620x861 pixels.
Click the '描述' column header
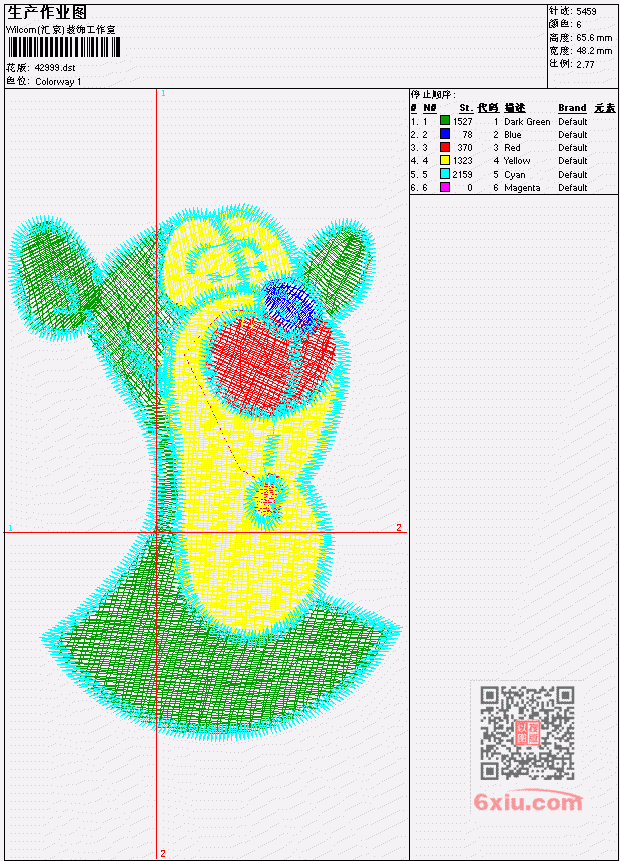point(515,108)
